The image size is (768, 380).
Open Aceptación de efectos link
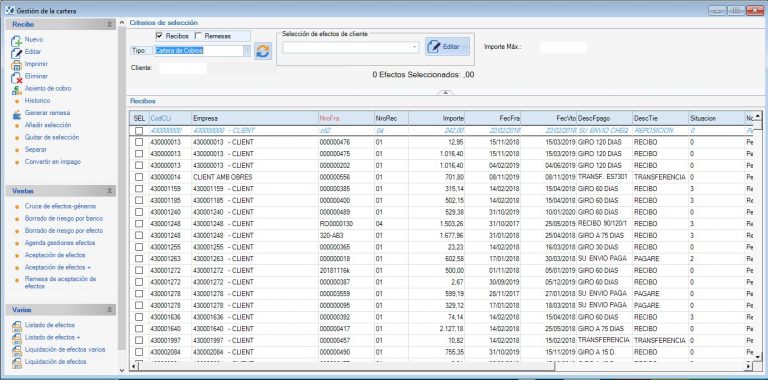point(55,255)
